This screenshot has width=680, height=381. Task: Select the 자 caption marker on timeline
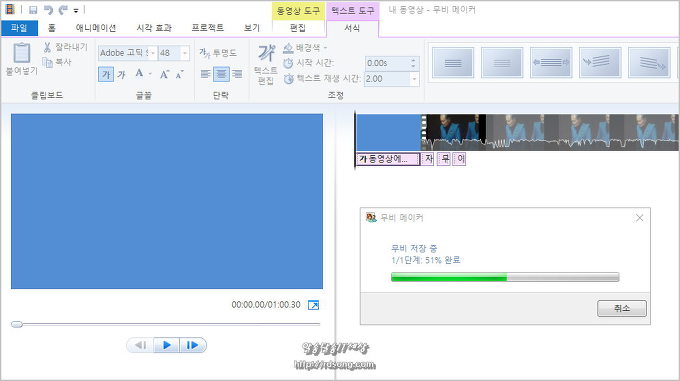point(428,159)
